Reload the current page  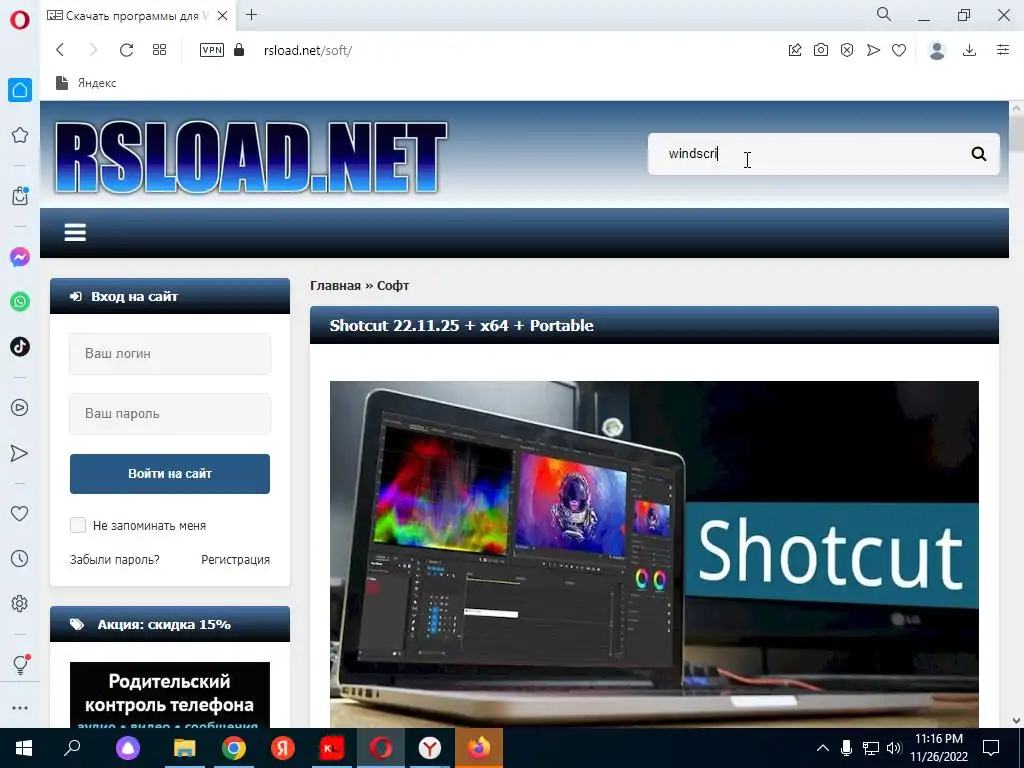(x=126, y=50)
